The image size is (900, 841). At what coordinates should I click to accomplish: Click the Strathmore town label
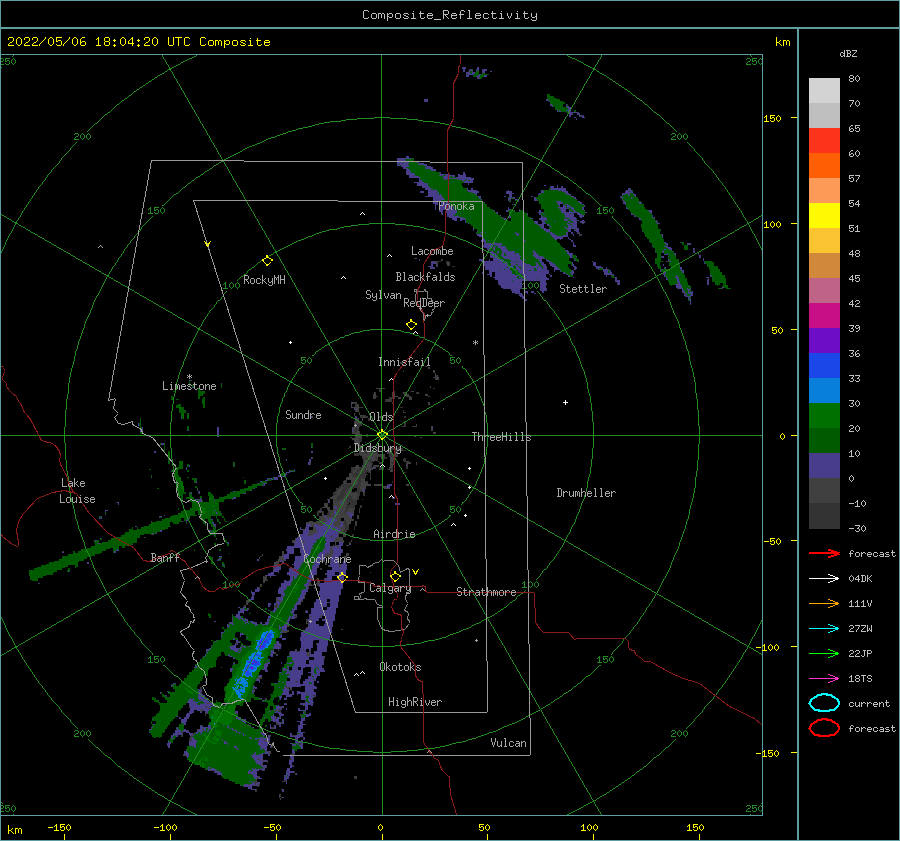[486, 592]
